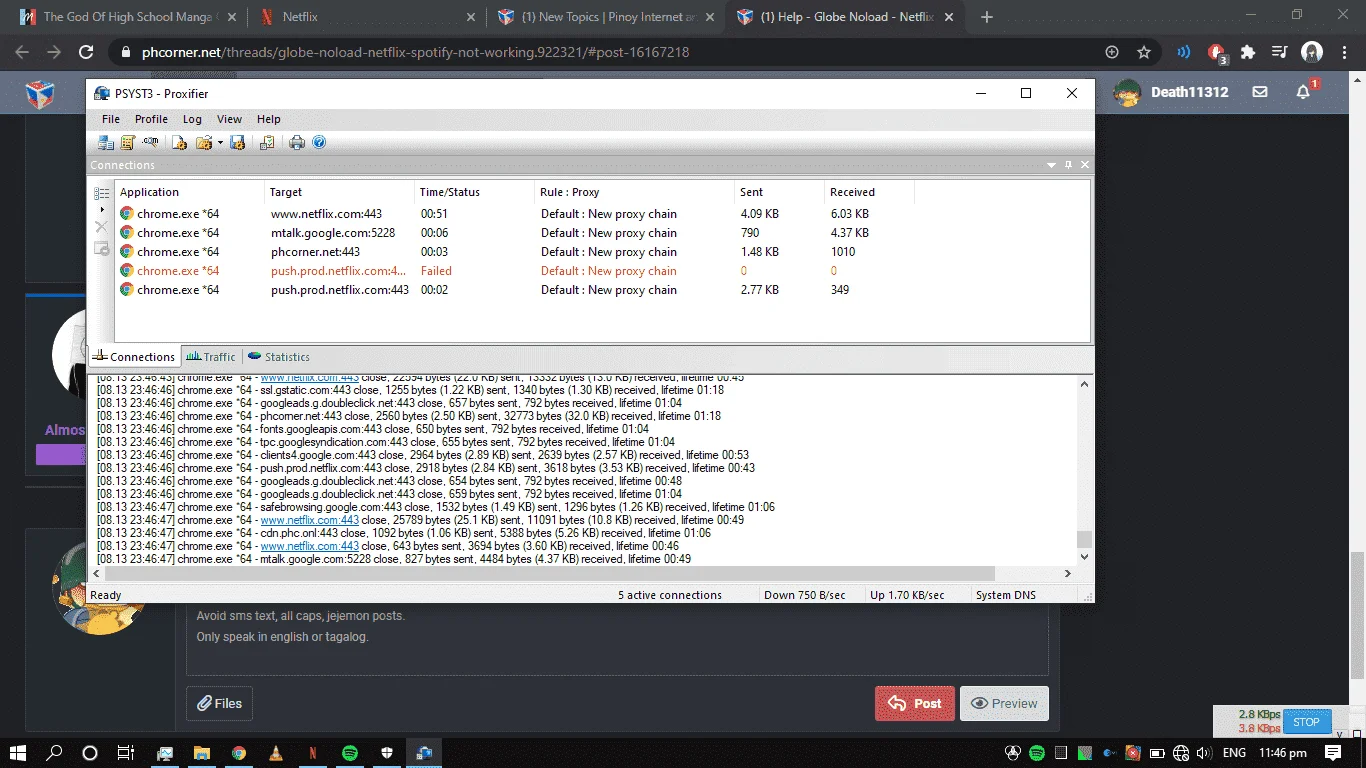
Task: Go back in Chrome
Action: pos(22,52)
